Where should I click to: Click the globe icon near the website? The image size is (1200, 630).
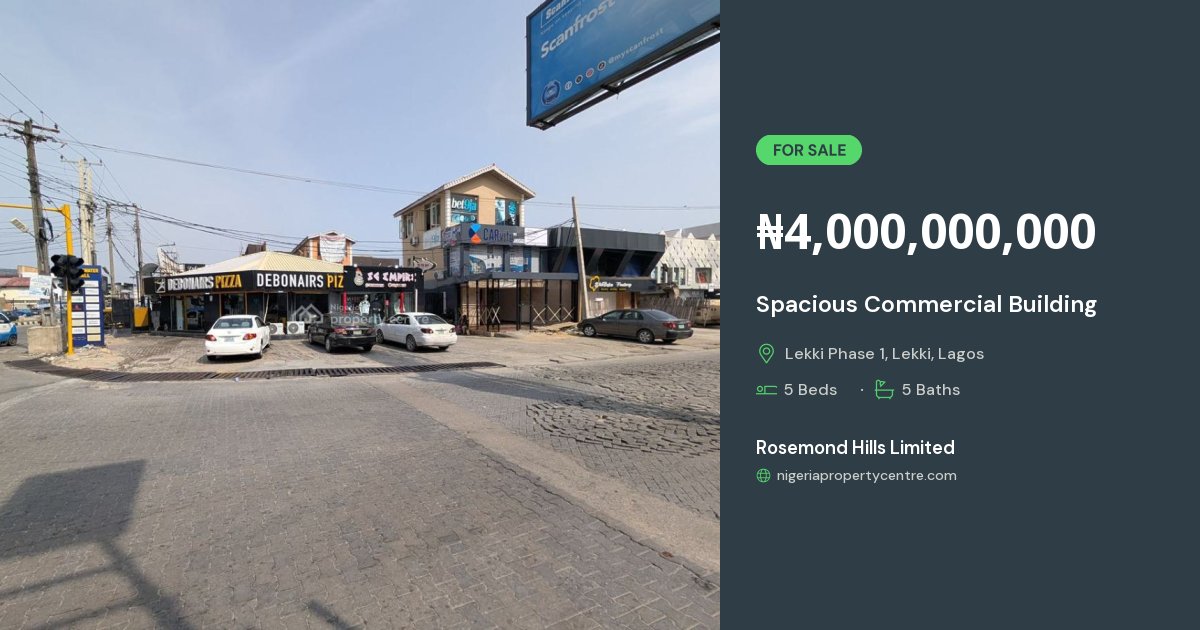763,476
